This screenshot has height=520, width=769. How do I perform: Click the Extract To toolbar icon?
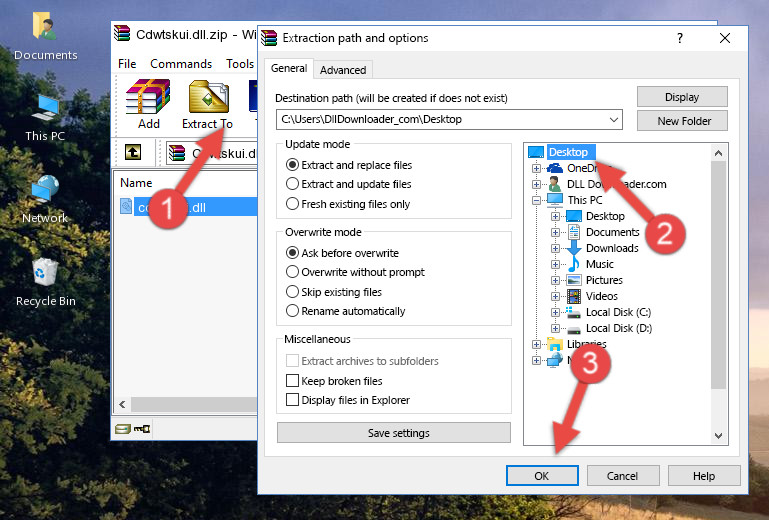coord(208,98)
